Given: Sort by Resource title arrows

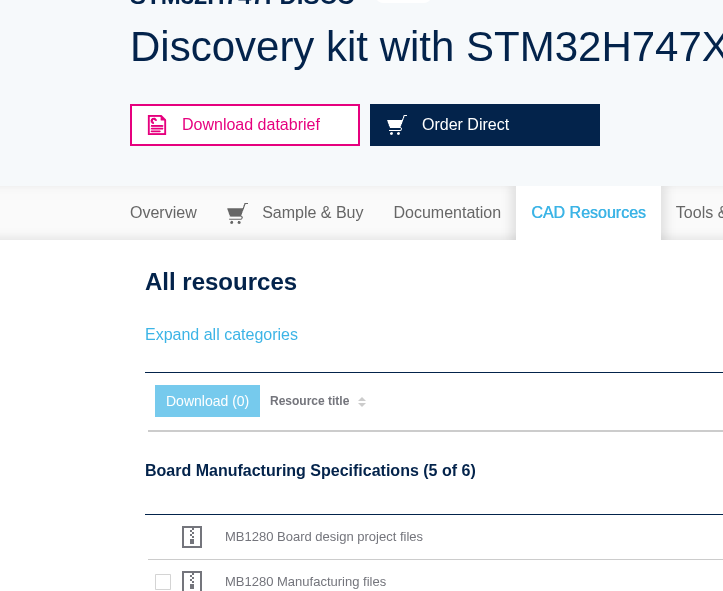Looking at the screenshot, I should click(362, 402).
